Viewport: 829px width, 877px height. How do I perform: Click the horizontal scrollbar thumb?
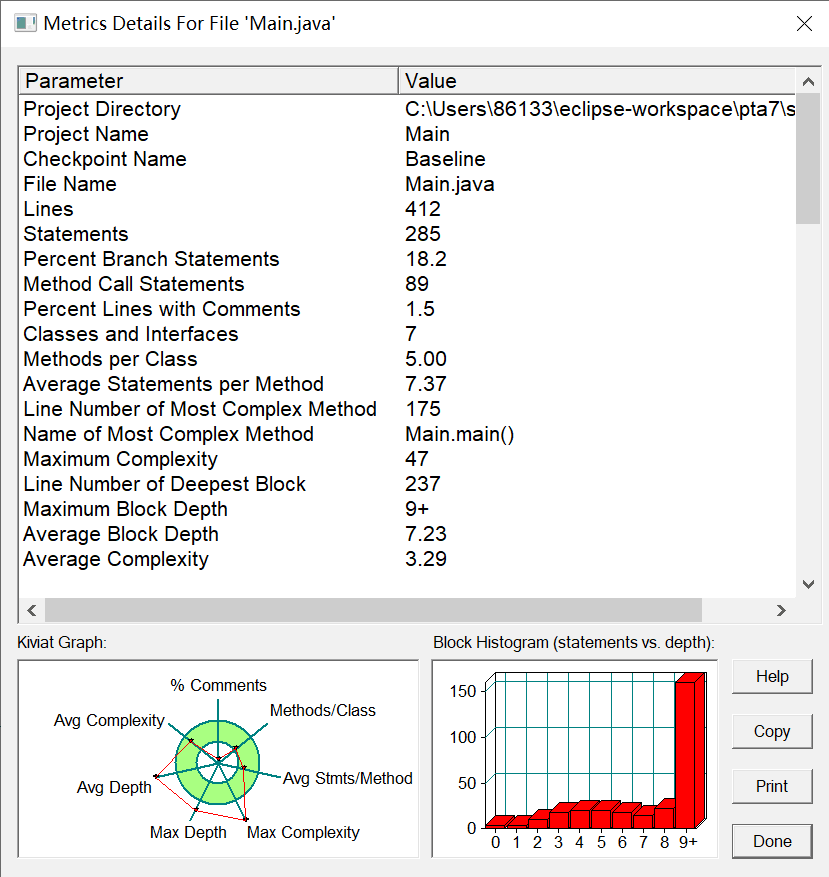pyautogui.click(x=373, y=610)
